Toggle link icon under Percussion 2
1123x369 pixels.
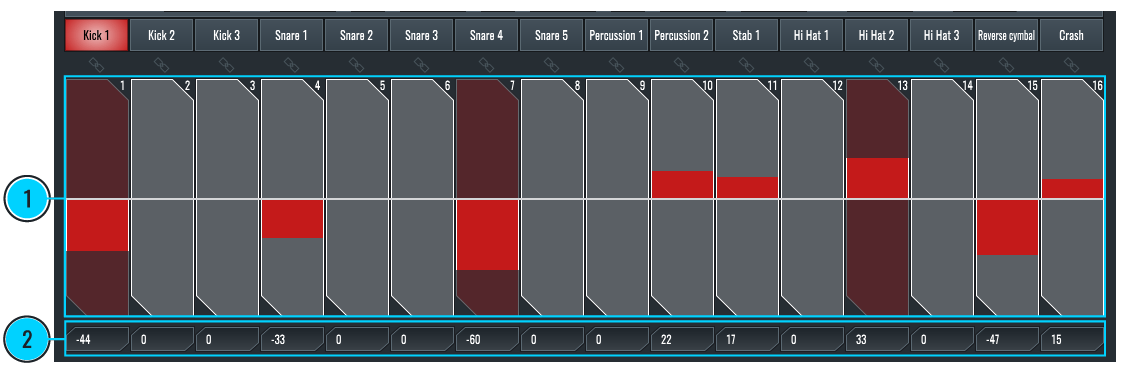click(x=682, y=64)
